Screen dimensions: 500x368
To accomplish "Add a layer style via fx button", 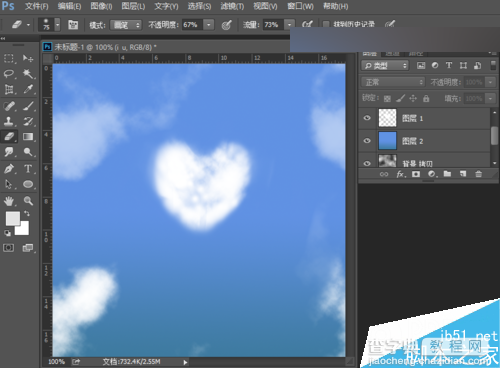I will click(x=400, y=174).
